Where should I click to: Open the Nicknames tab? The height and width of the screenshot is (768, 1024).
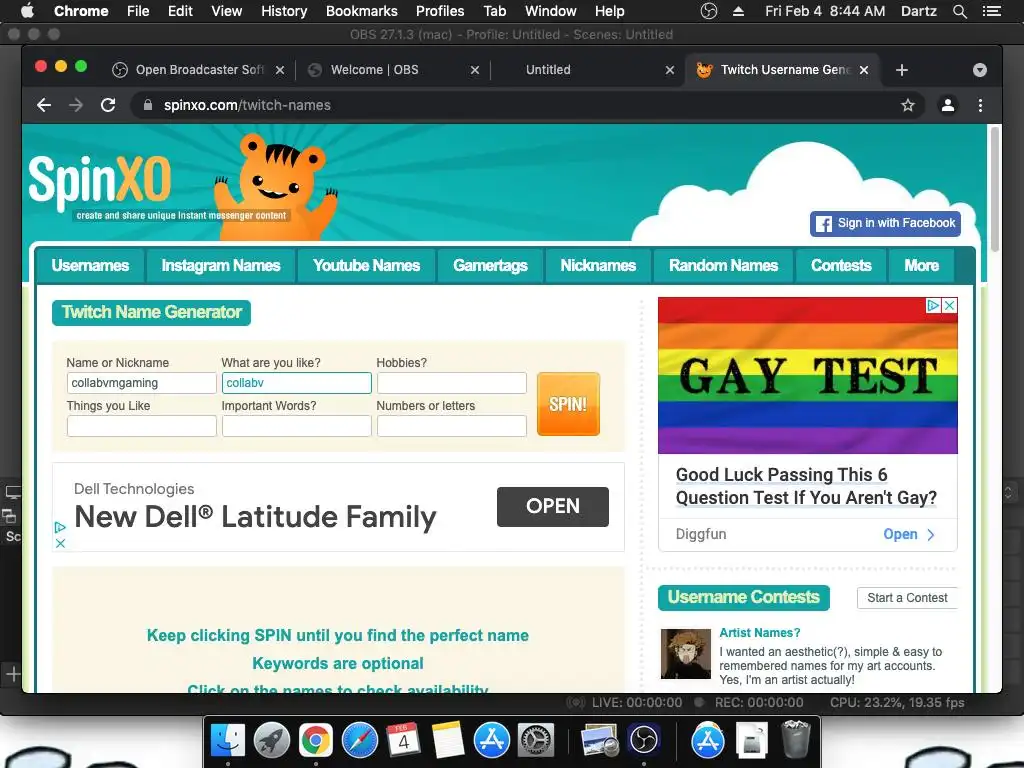[x=598, y=266]
